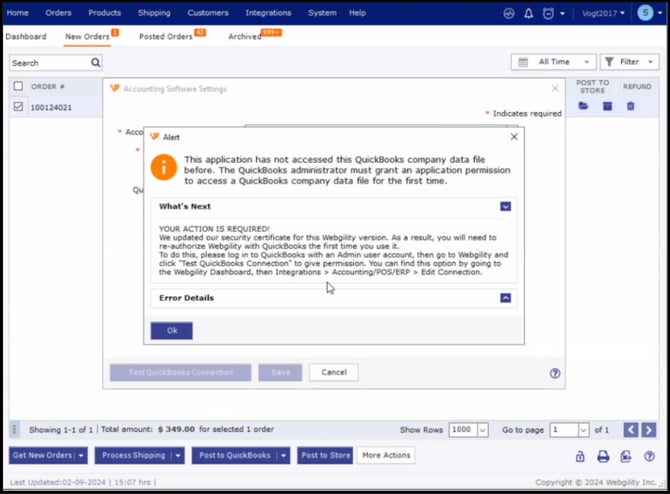
Task: Open help icon in settings dialog
Action: 555,373
